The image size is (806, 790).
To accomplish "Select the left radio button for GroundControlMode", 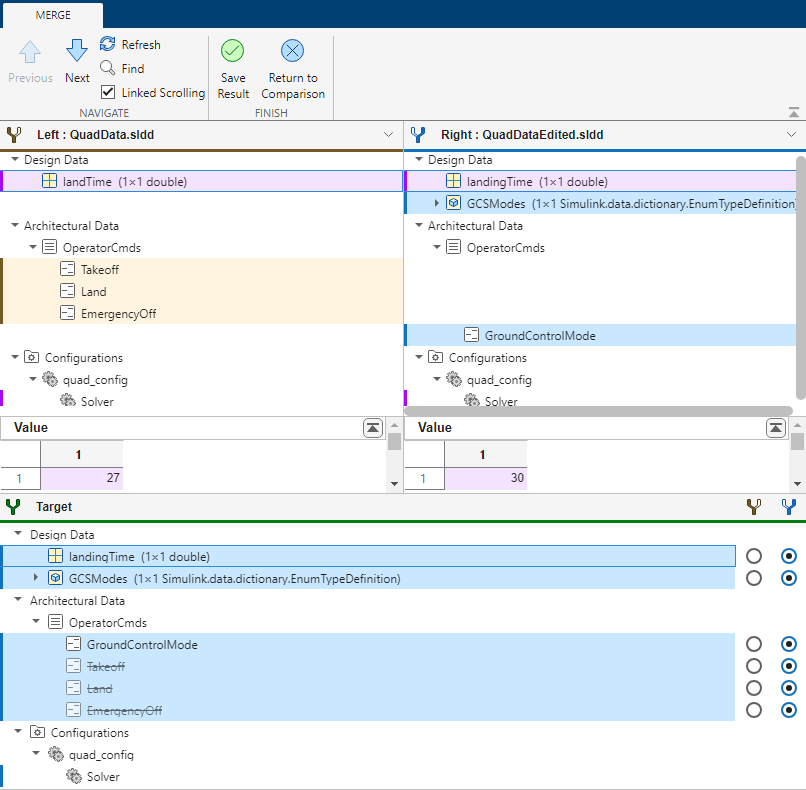I will (754, 644).
